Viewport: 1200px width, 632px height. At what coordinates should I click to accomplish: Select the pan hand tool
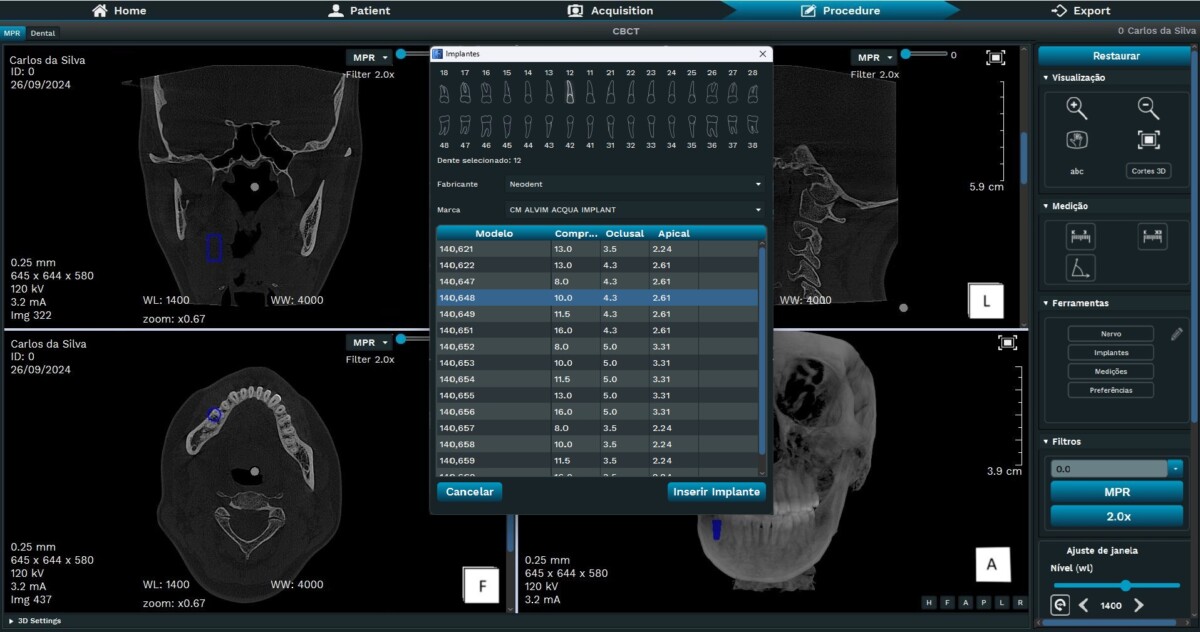tap(1076, 140)
